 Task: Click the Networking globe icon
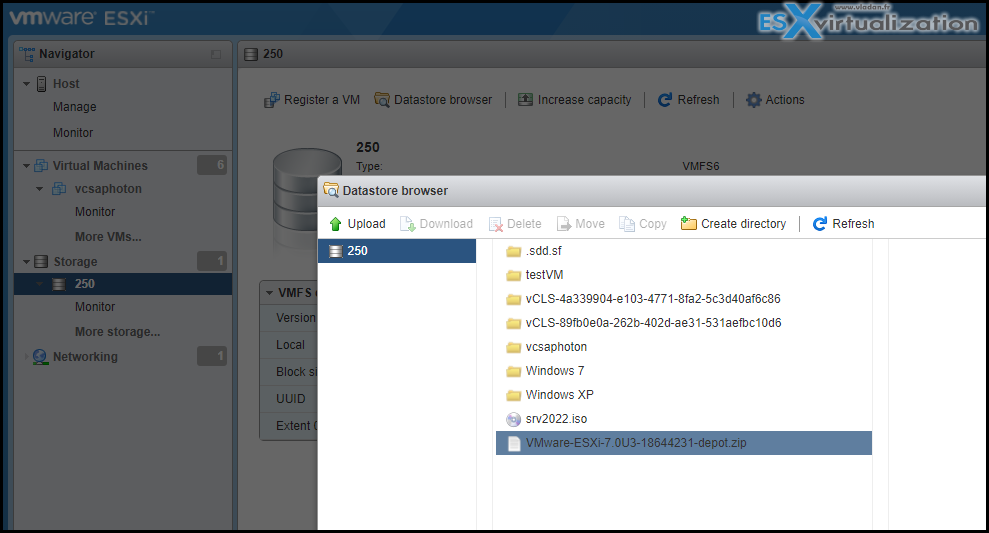40,357
